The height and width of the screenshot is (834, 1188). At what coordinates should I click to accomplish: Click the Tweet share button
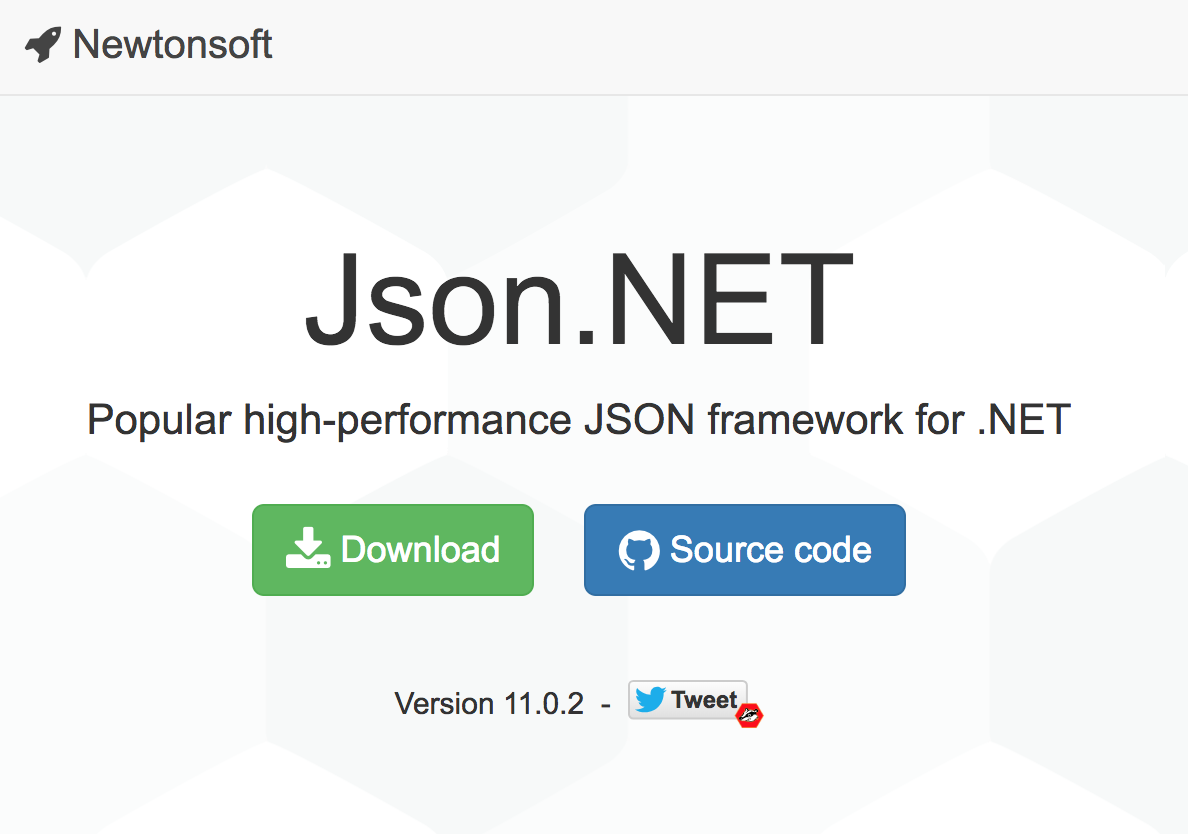point(687,700)
